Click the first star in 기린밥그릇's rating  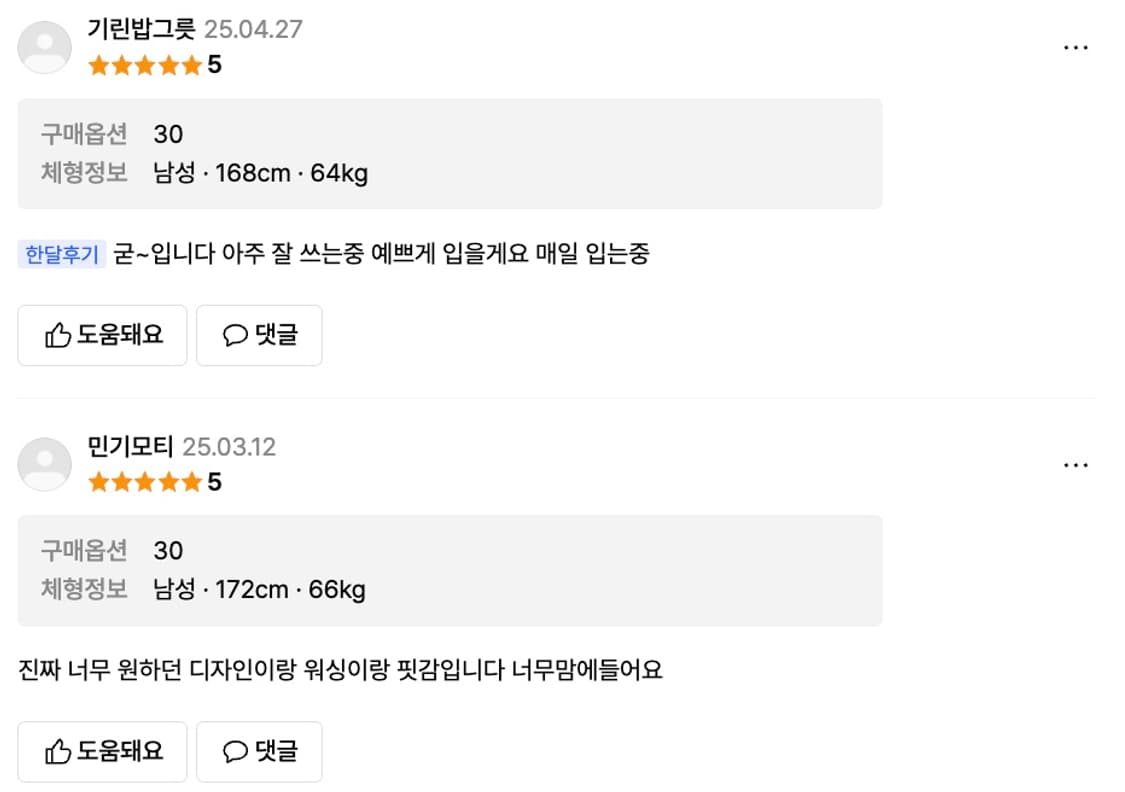click(97, 65)
